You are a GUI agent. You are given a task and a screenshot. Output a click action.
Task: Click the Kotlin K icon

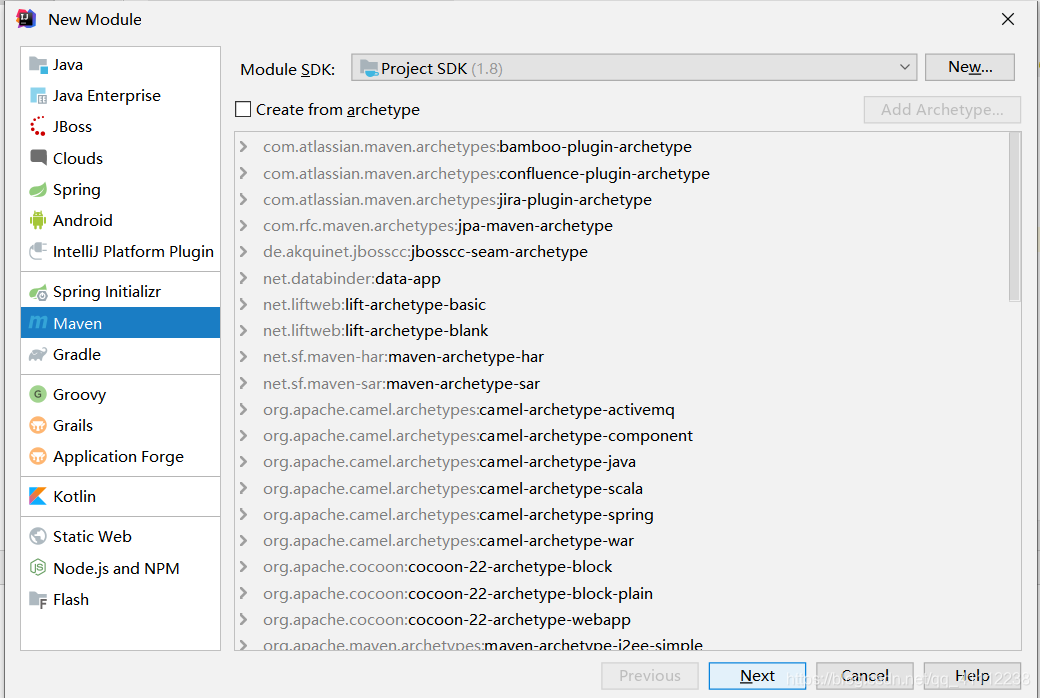[x=38, y=496]
